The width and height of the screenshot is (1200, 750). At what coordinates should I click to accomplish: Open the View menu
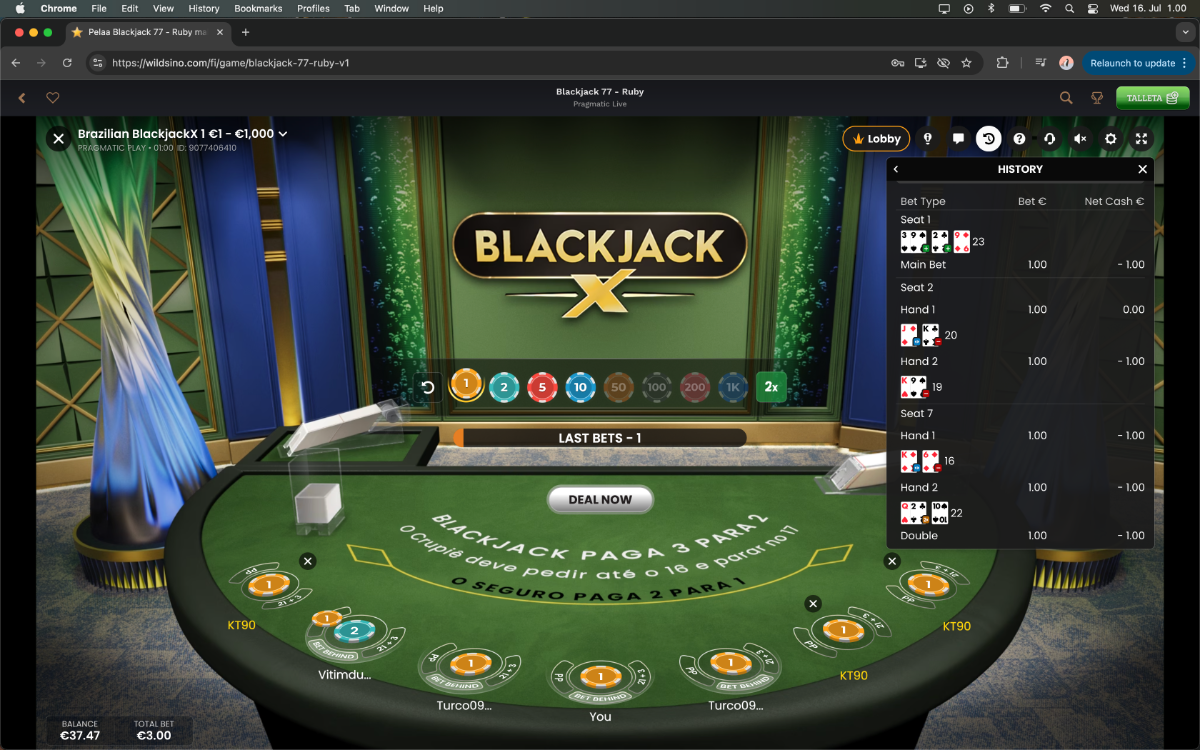coord(163,8)
